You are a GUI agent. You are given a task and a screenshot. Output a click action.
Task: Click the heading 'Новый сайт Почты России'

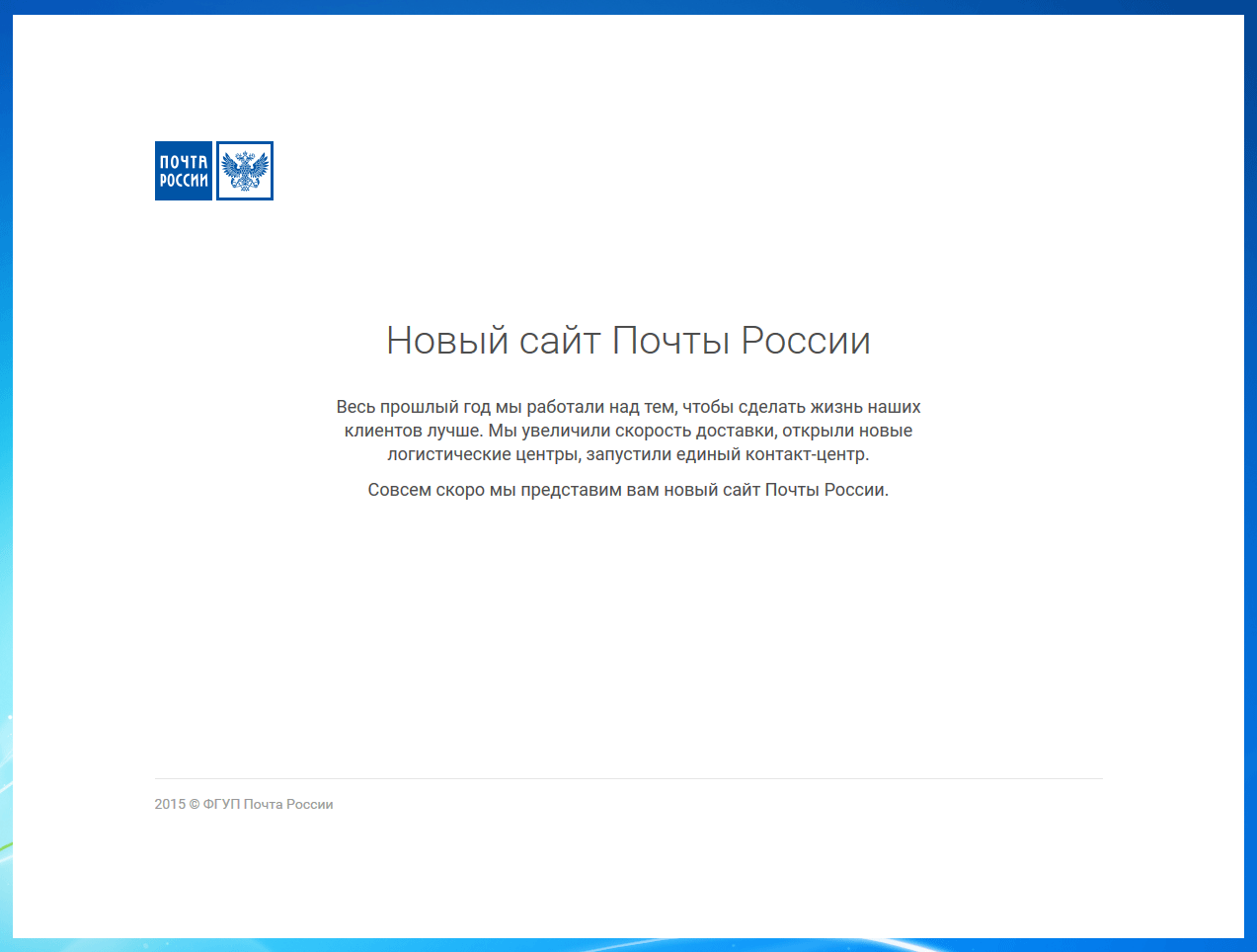628,341
